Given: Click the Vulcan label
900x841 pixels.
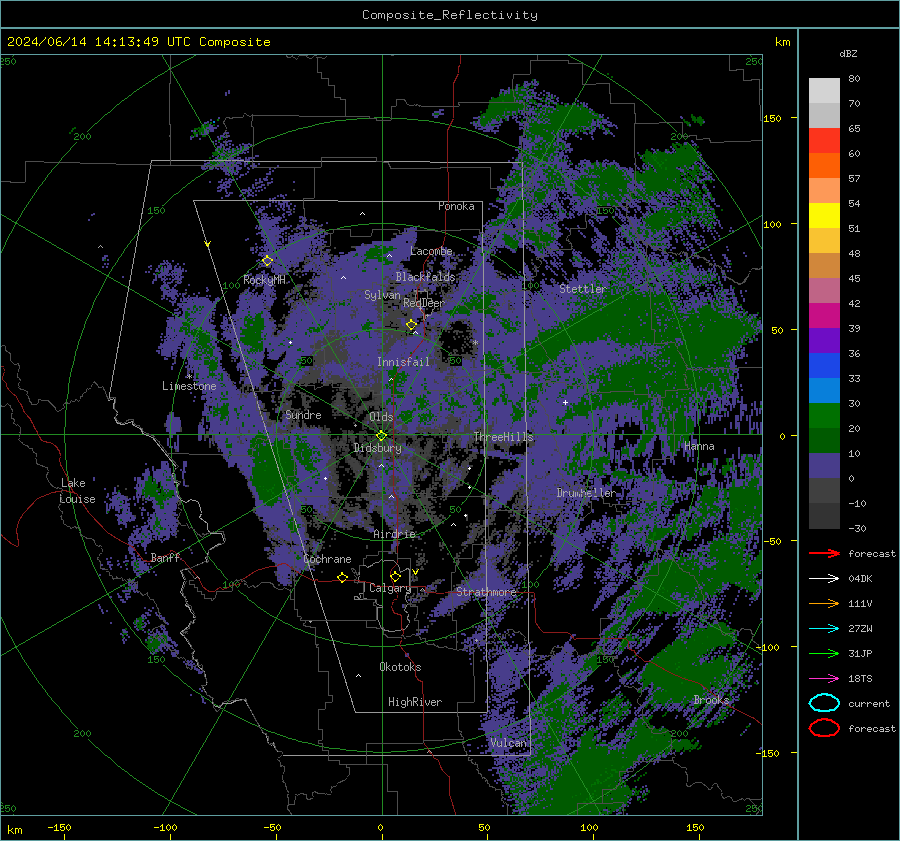Looking at the screenshot, I should pos(508,743).
